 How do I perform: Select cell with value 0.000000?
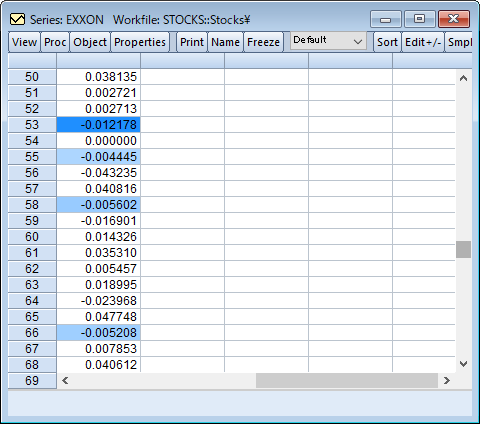coord(99,141)
